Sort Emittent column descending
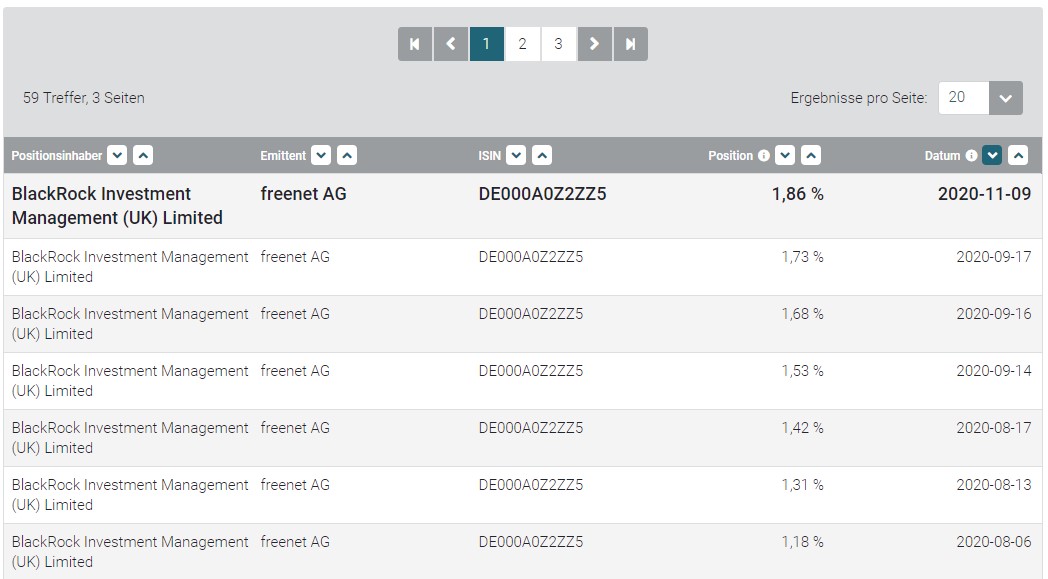This screenshot has width=1048, height=579. point(320,155)
